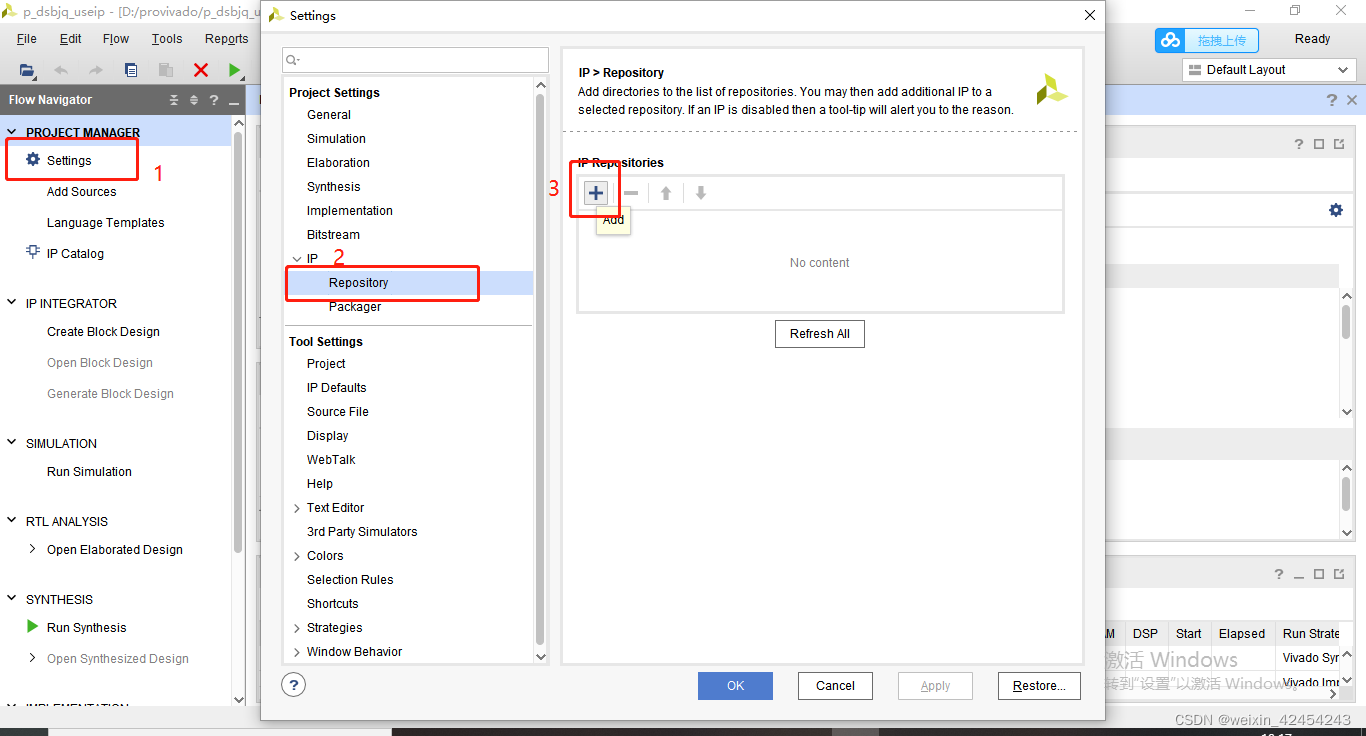Close the blue banner with its X
This screenshot has height=736, width=1366.
click(1352, 100)
